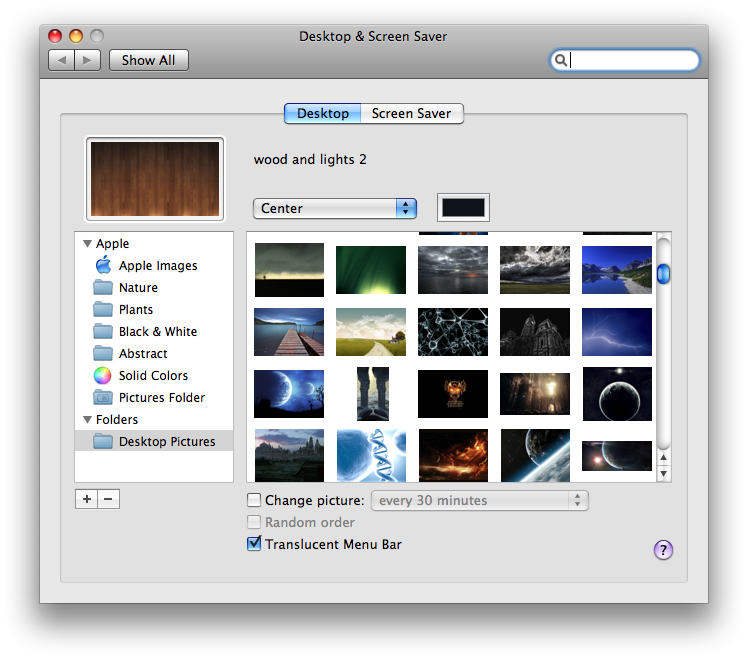Image resolution: width=748 pixels, height=658 pixels.
Task: Select the fantasy city at dusk wallpaper
Action: [x=289, y=455]
